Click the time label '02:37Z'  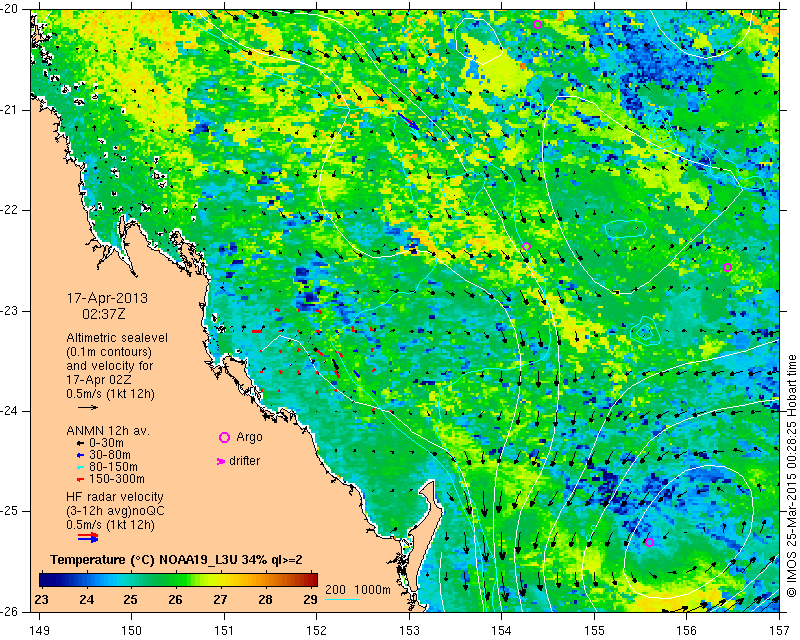pyautogui.click(x=104, y=314)
